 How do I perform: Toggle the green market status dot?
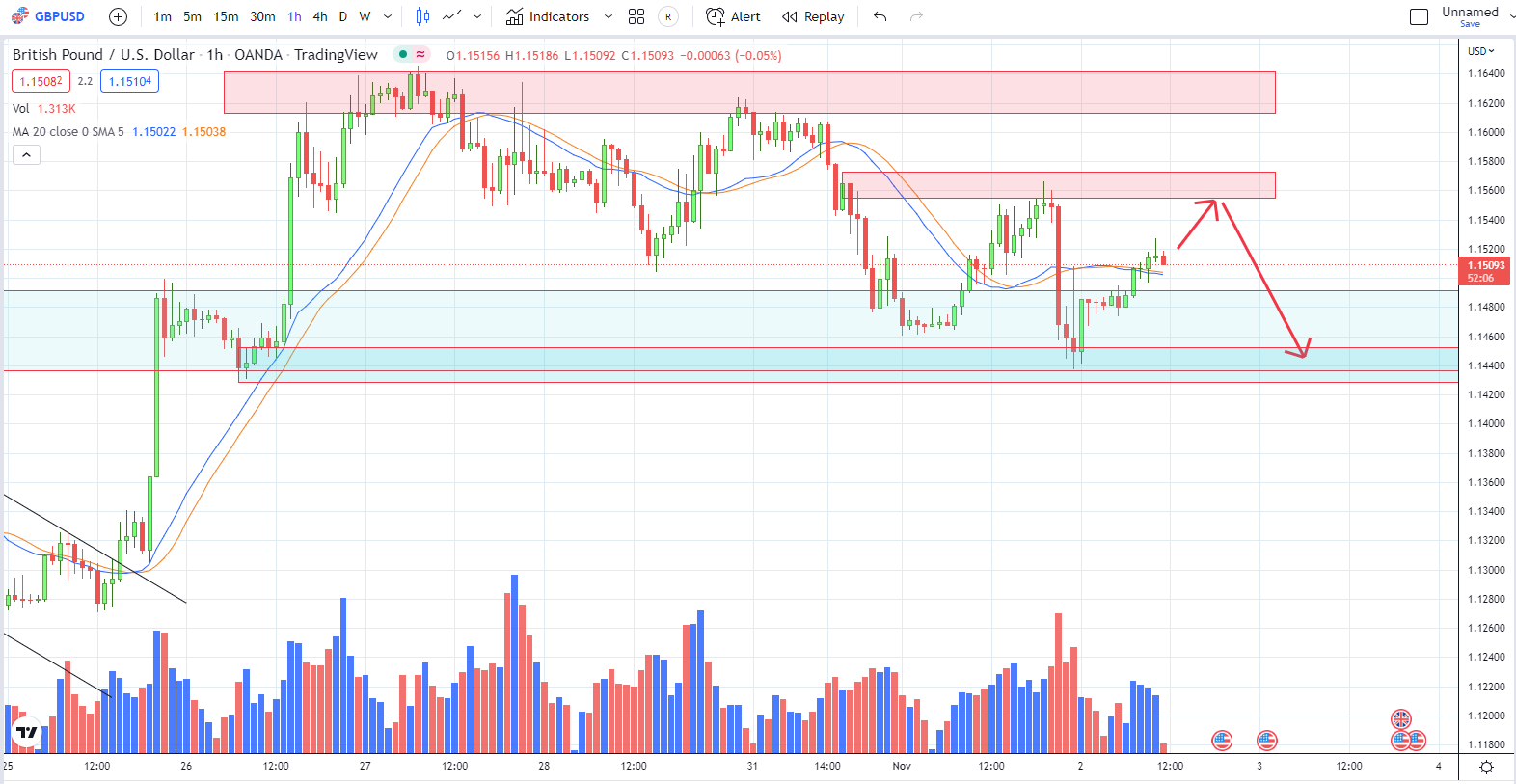(x=403, y=54)
